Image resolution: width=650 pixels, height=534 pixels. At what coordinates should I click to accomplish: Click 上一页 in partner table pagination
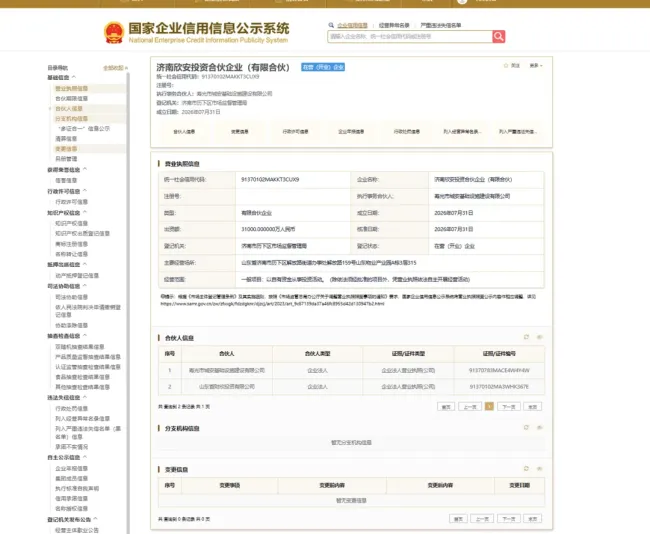tap(470, 407)
